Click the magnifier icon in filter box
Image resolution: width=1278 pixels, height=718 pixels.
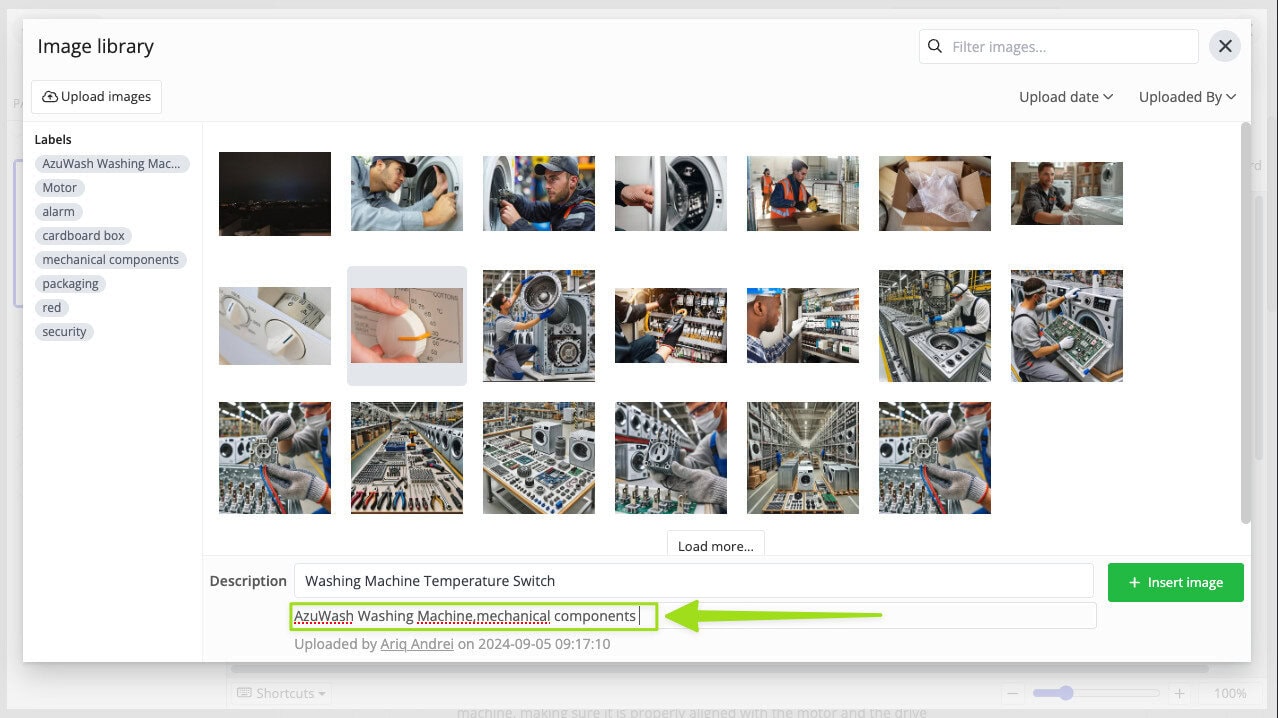[935, 46]
